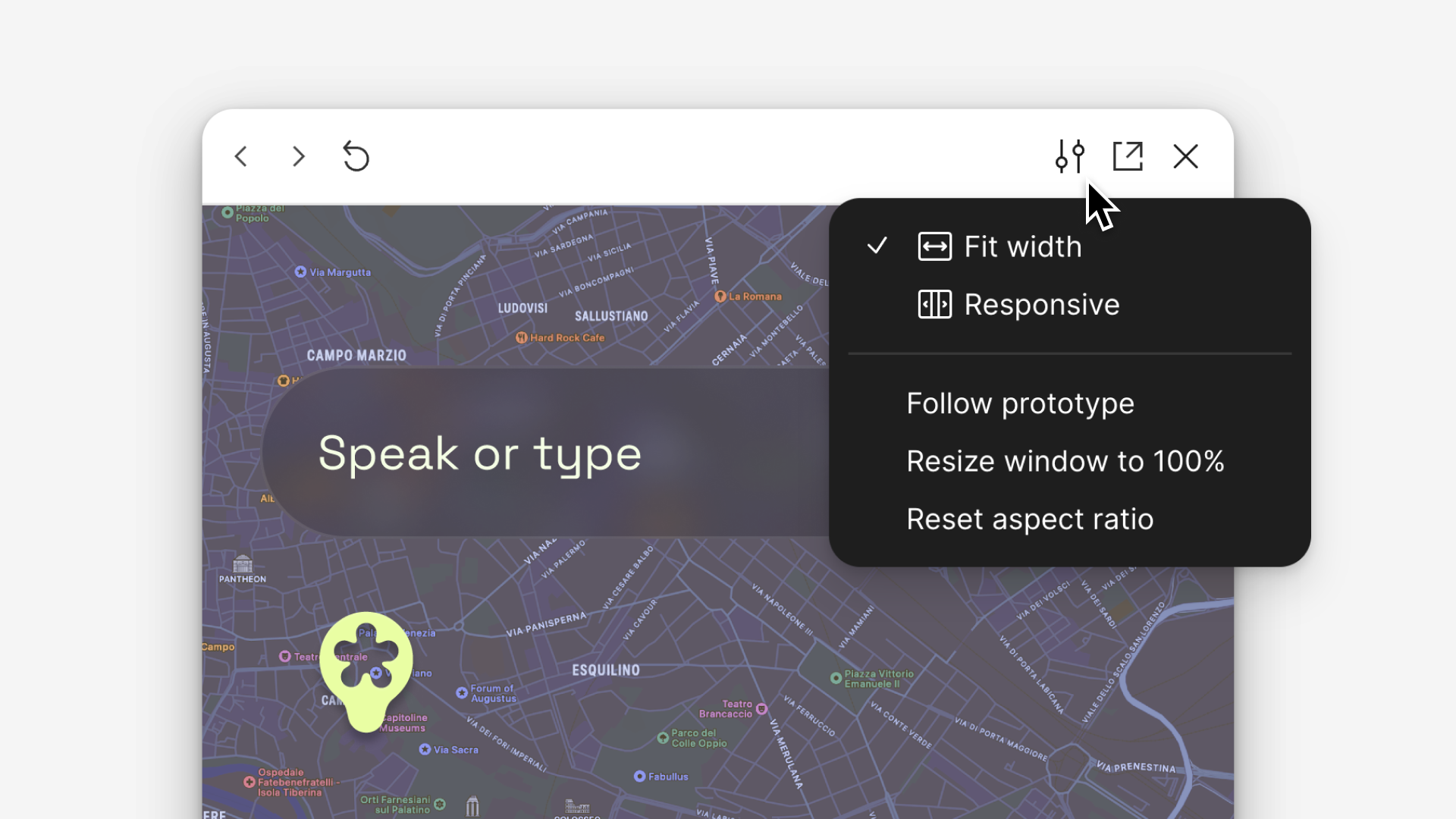Close the inline preview window

coord(1185,157)
